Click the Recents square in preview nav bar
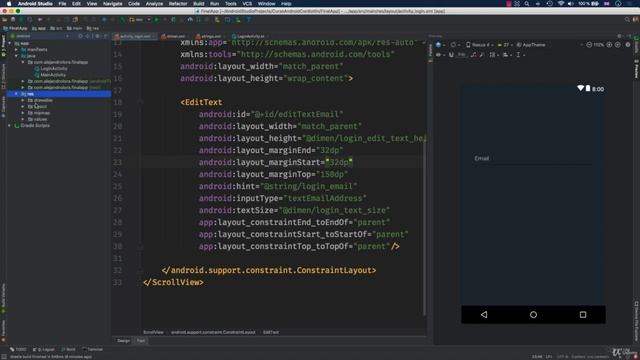Image resolution: width=640 pixels, height=360 pixels. 583,315
